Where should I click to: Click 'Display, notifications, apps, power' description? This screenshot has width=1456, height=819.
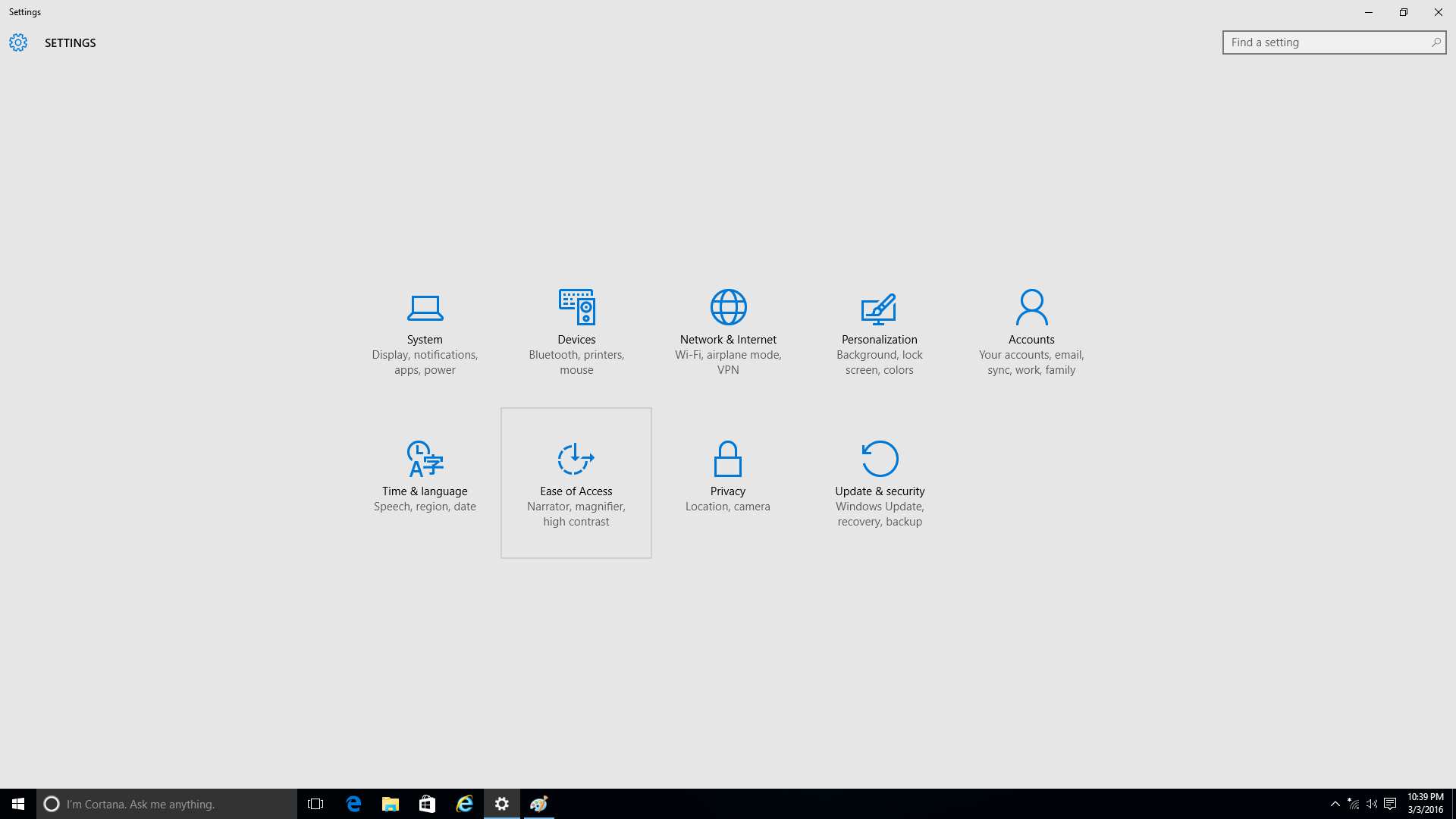click(425, 362)
